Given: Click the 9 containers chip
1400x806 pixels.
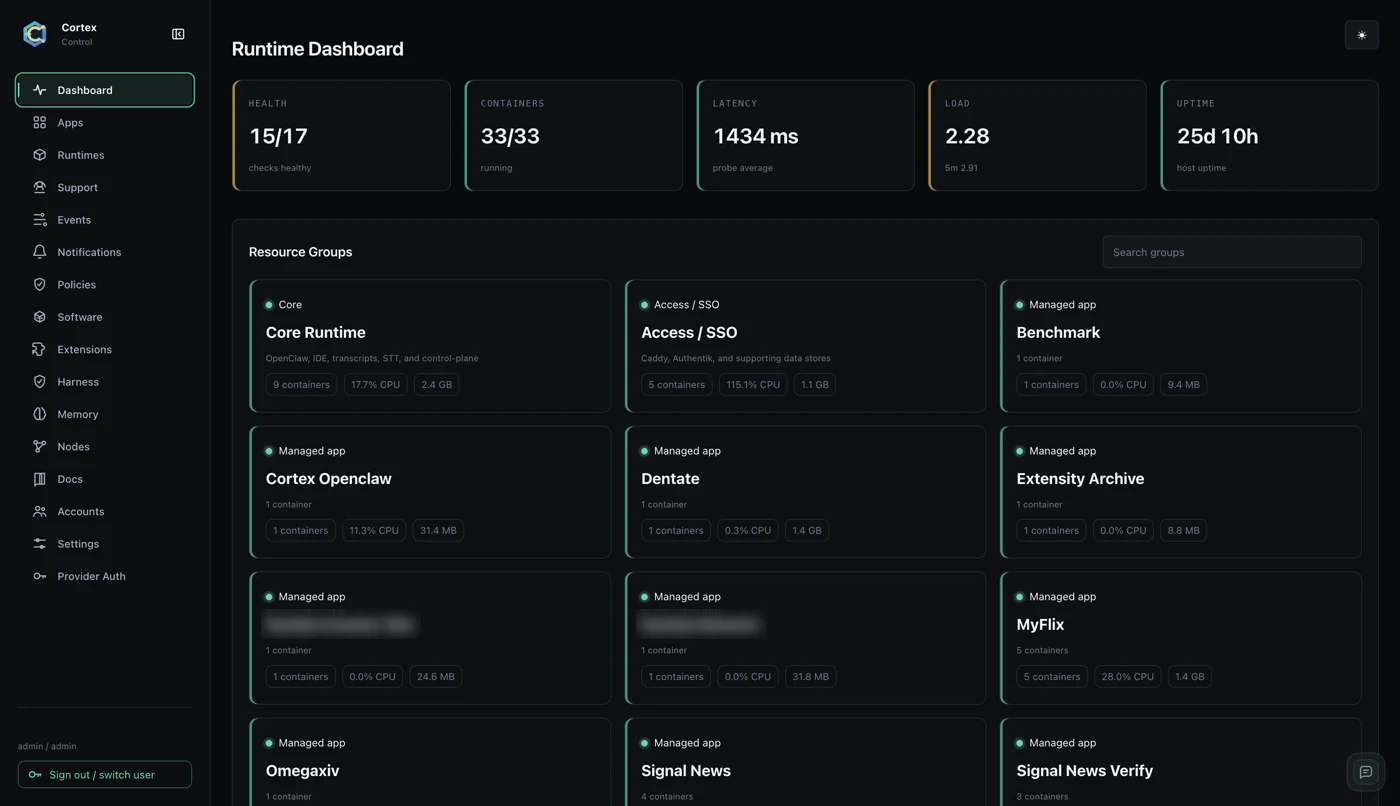Looking at the screenshot, I should coord(302,384).
